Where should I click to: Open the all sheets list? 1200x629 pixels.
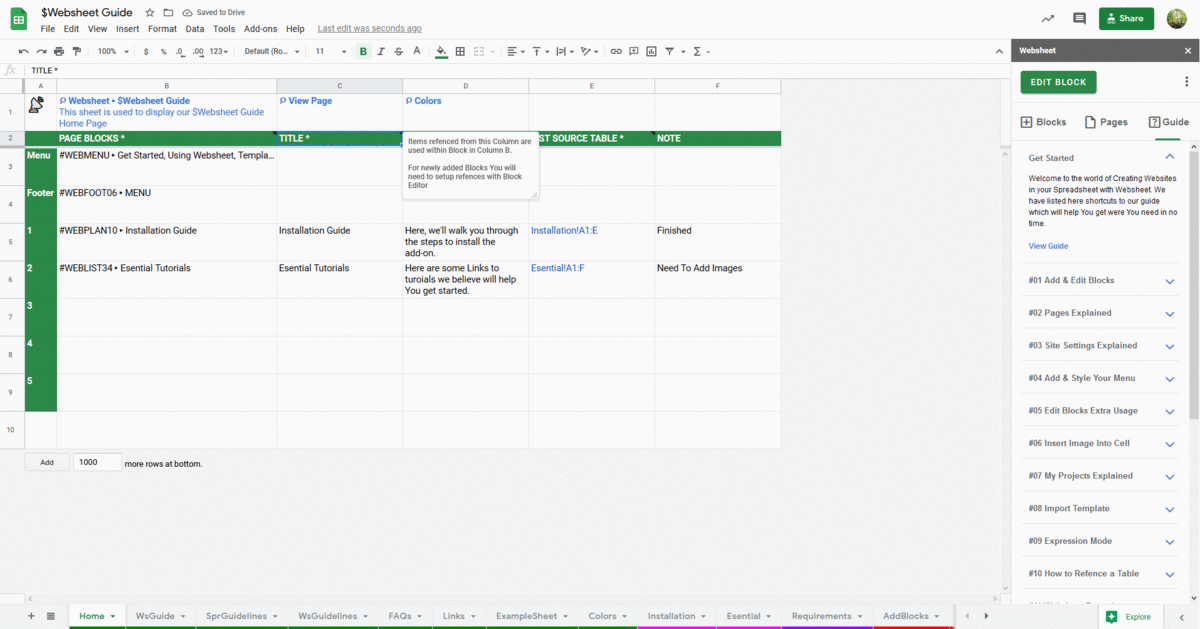51,616
